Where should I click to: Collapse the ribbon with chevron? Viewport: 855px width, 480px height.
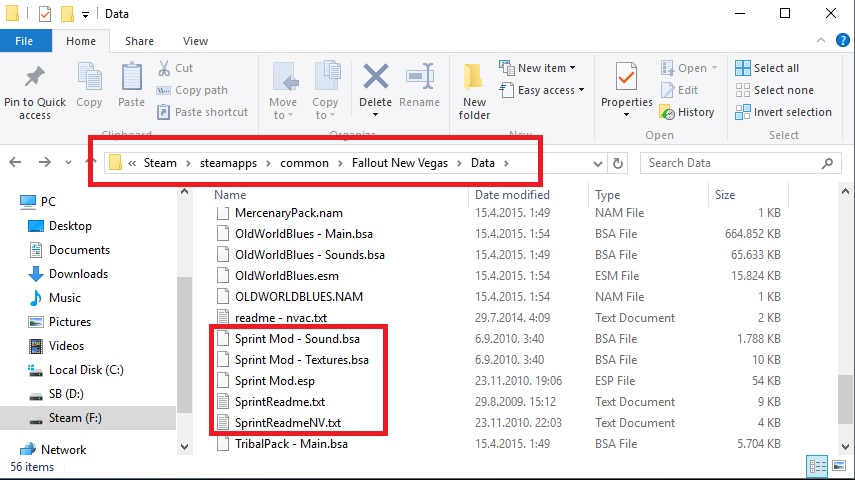(x=821, y=40)
